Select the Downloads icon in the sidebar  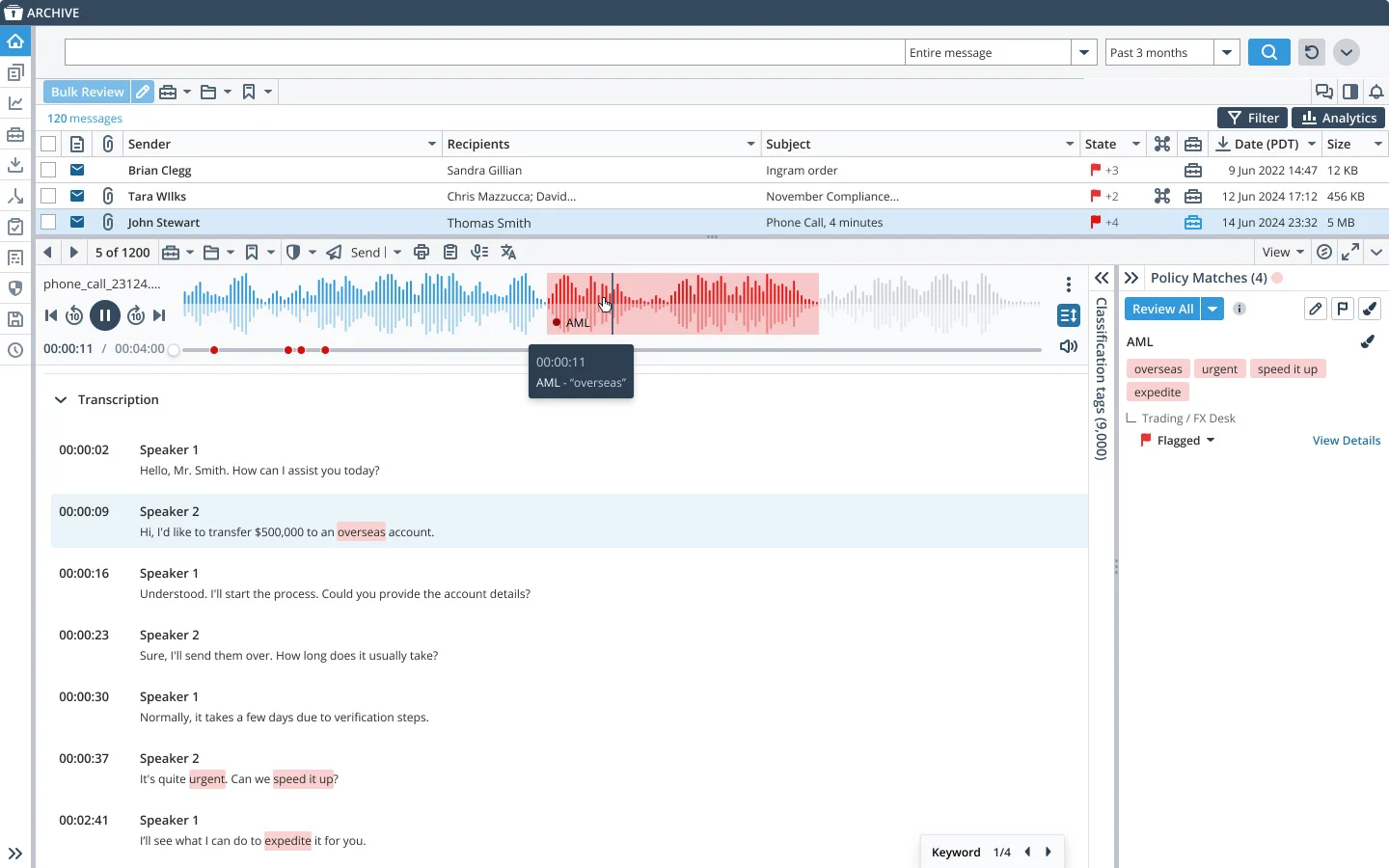click(15, 165)
